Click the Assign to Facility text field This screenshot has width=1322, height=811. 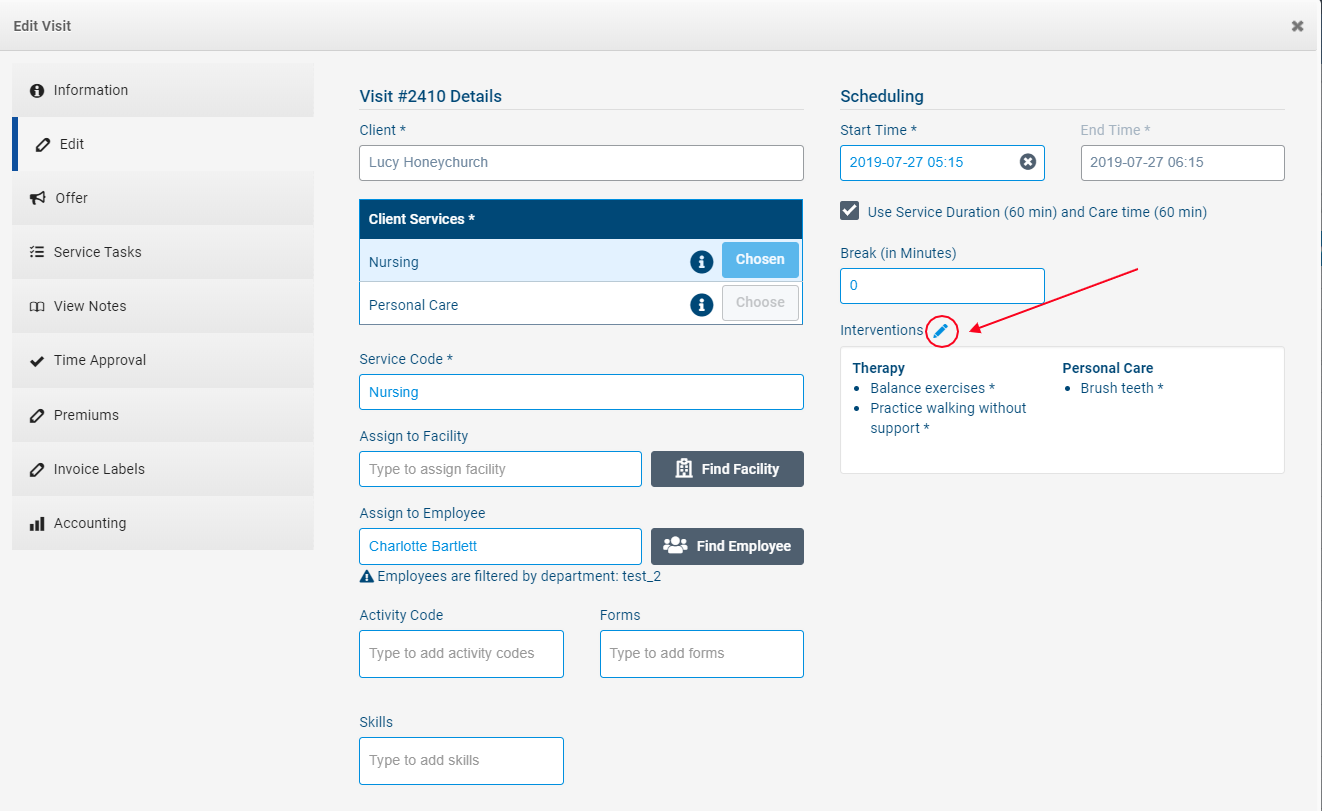click(x=500, y=469)
